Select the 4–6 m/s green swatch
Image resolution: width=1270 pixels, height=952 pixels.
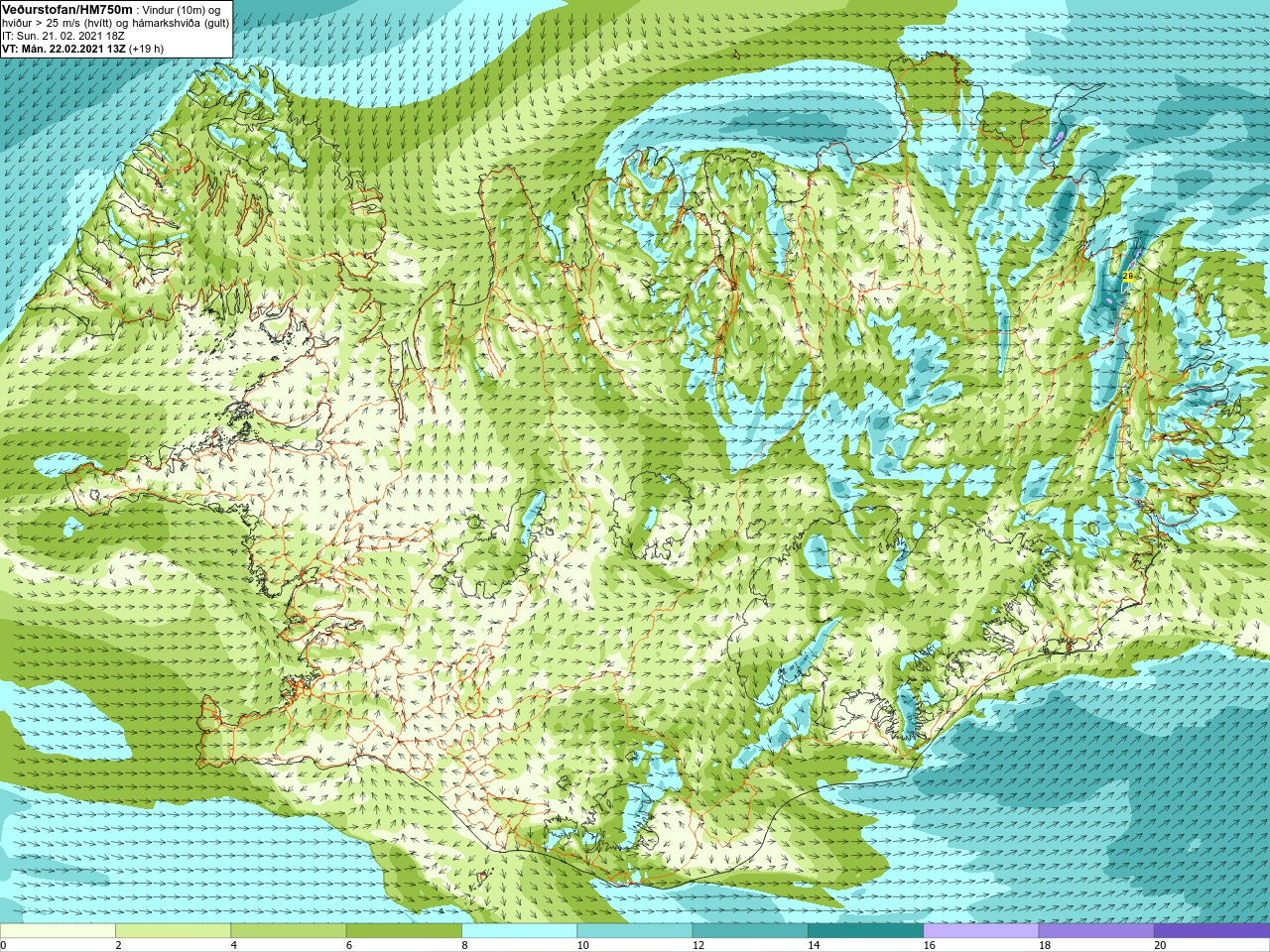tap(288, 931)
